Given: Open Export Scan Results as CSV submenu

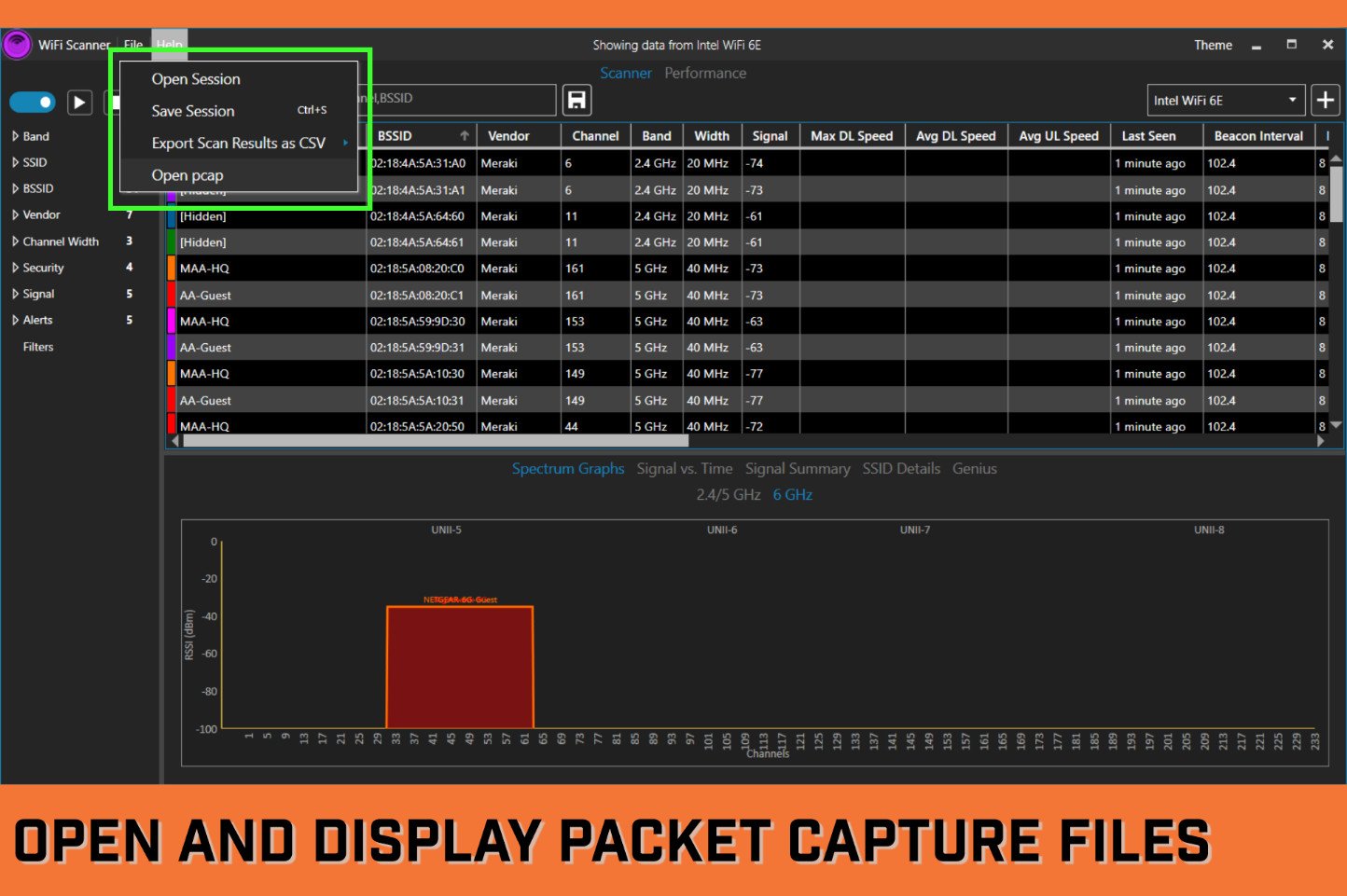Looking at the screenshot, I should (x=239, y=143).
